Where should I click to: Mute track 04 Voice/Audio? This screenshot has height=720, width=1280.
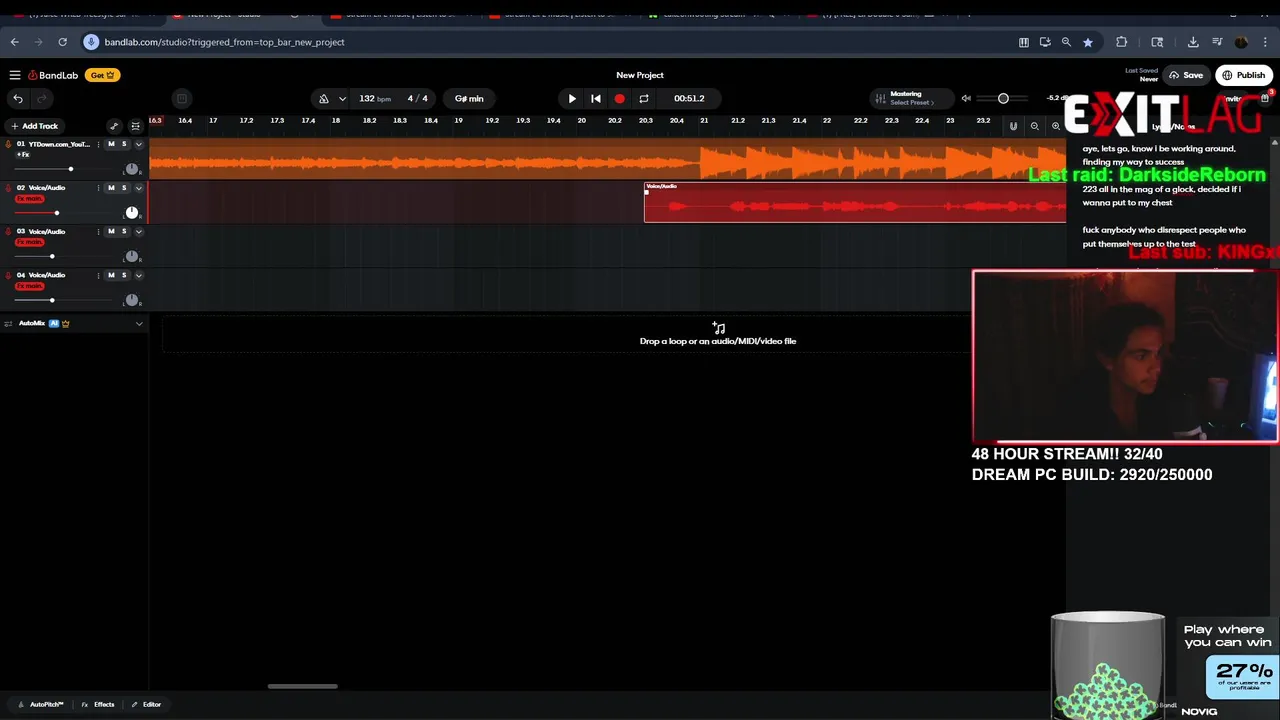[111, 276]
